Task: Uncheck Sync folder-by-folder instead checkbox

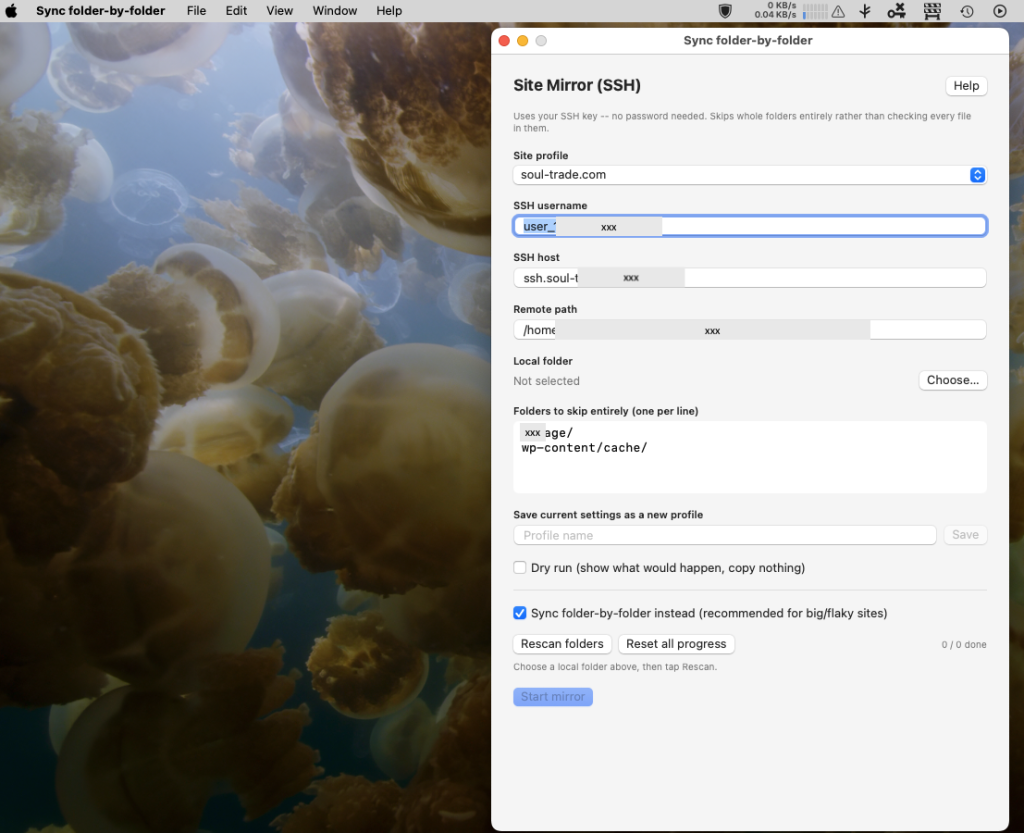Action: pos(520,612)
